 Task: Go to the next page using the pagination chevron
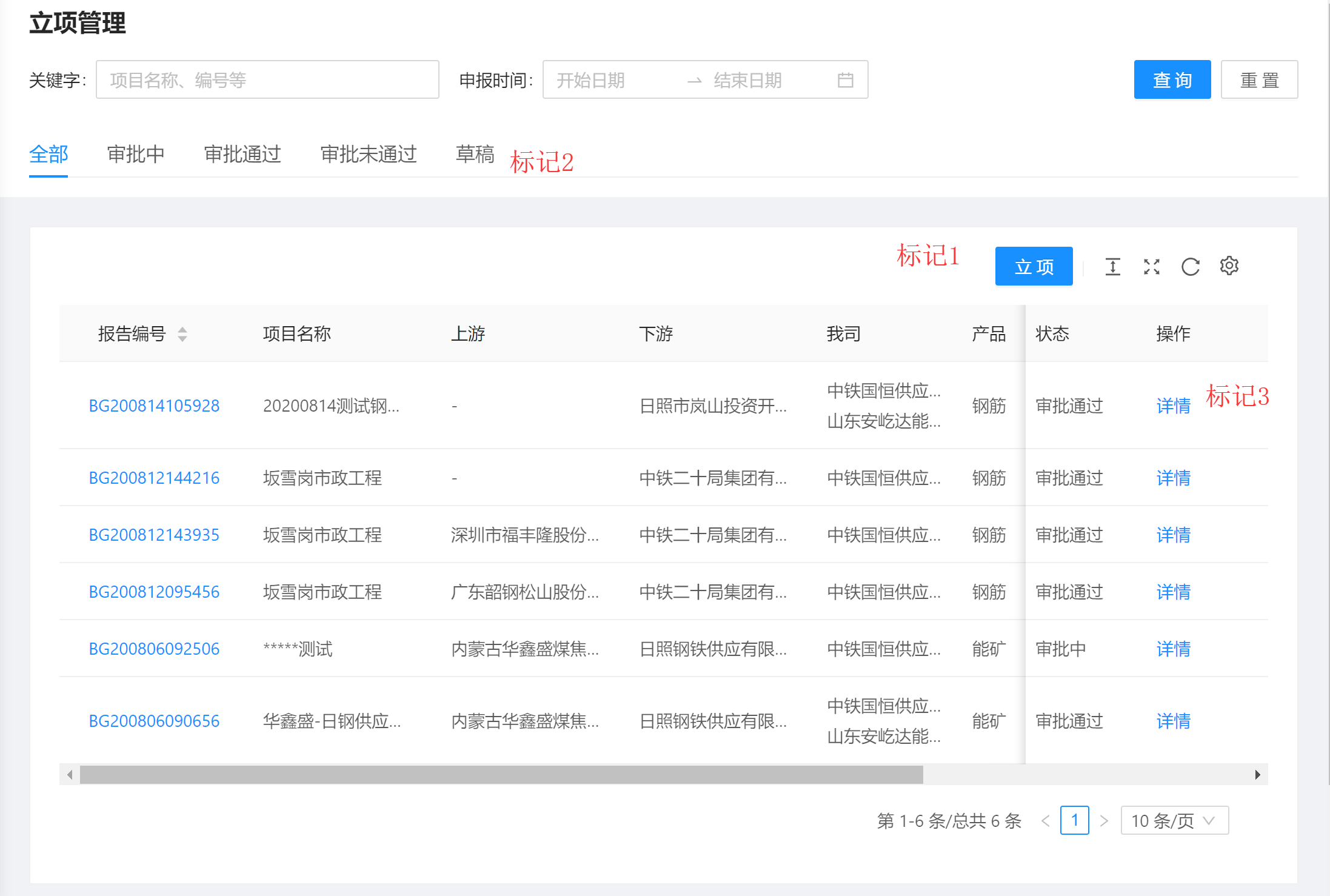point(1104,820)
